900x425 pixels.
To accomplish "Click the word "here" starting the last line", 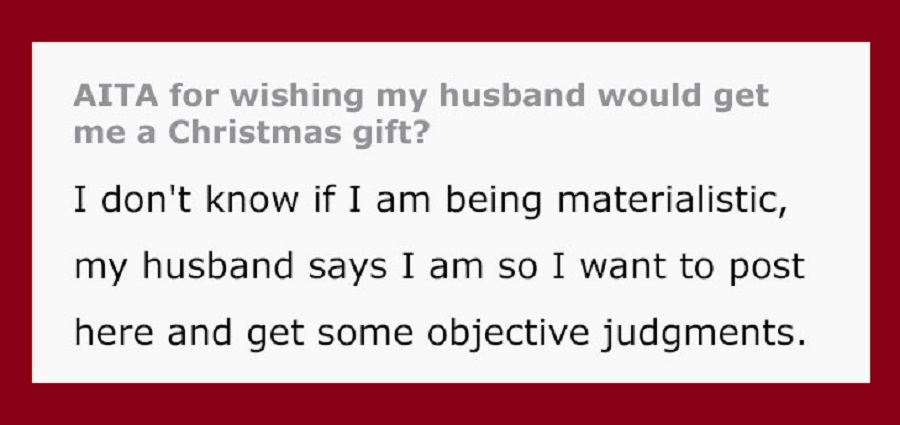I will [114, 333].
